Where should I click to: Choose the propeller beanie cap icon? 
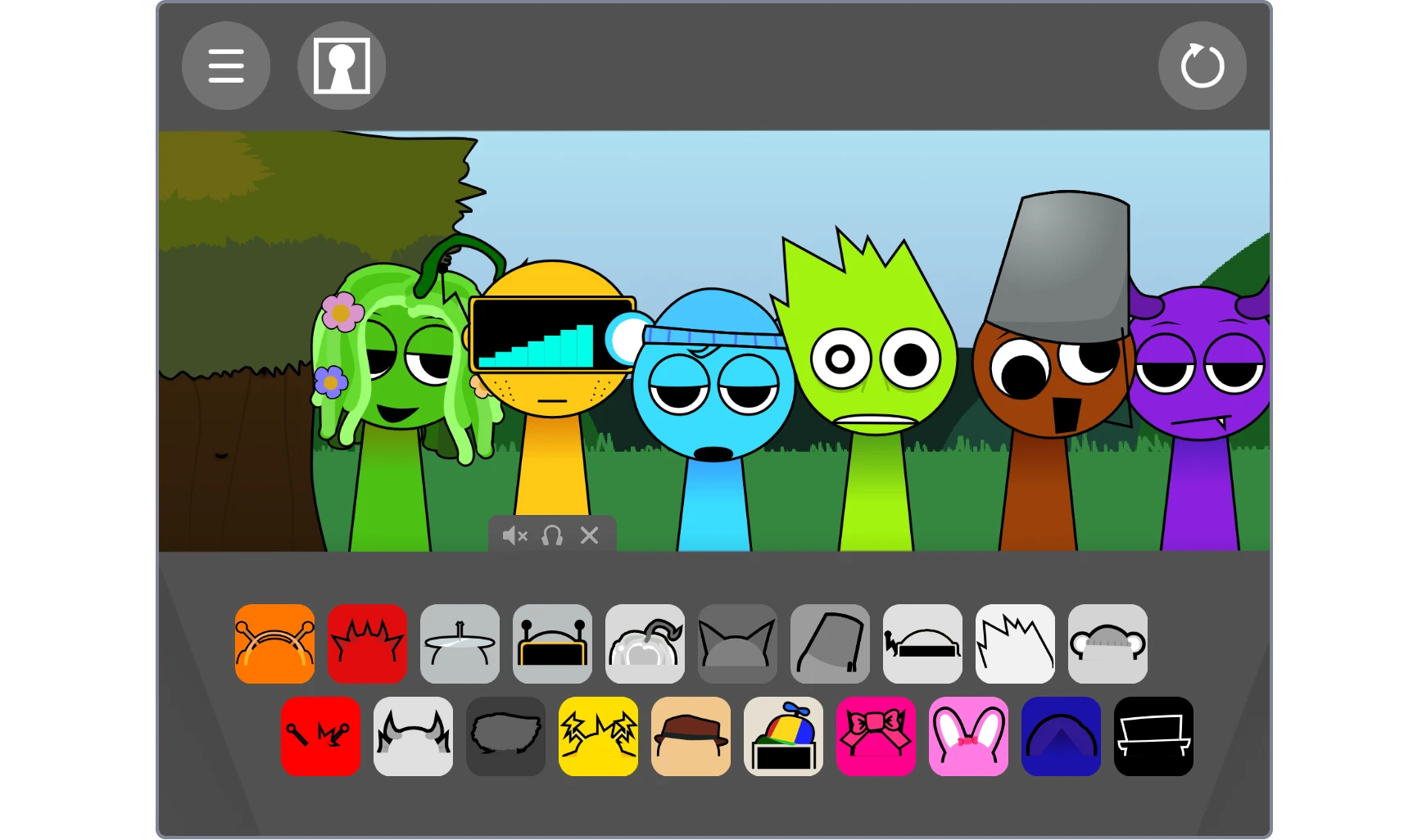(x=783, y=736)
